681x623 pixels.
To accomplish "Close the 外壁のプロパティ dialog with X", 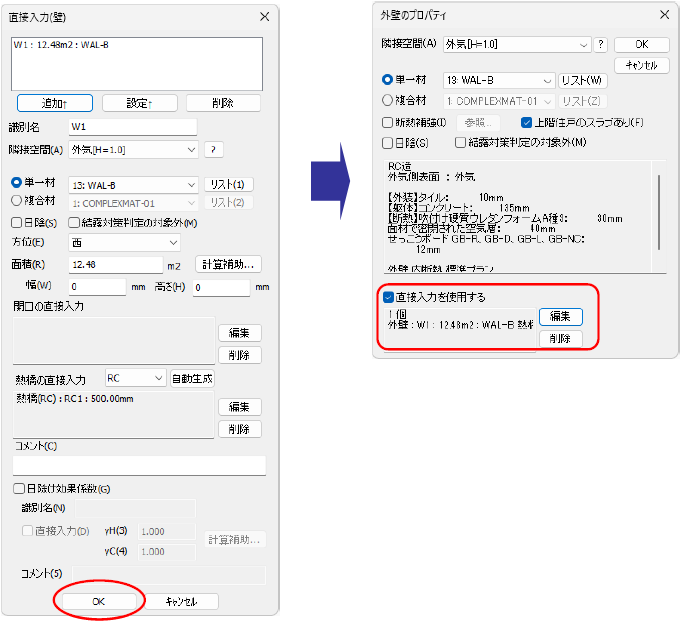I will click(664, 14).
